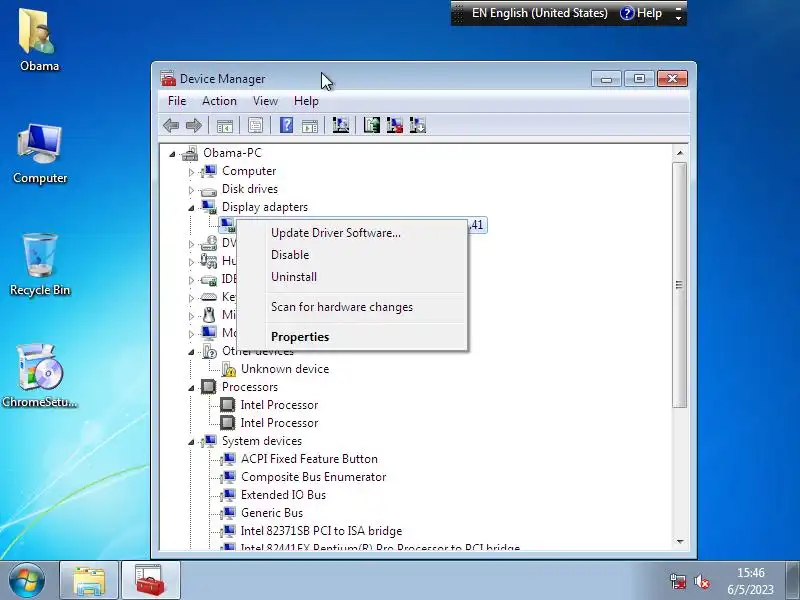
Task: Click Help on the language bar
Action: 641,13
